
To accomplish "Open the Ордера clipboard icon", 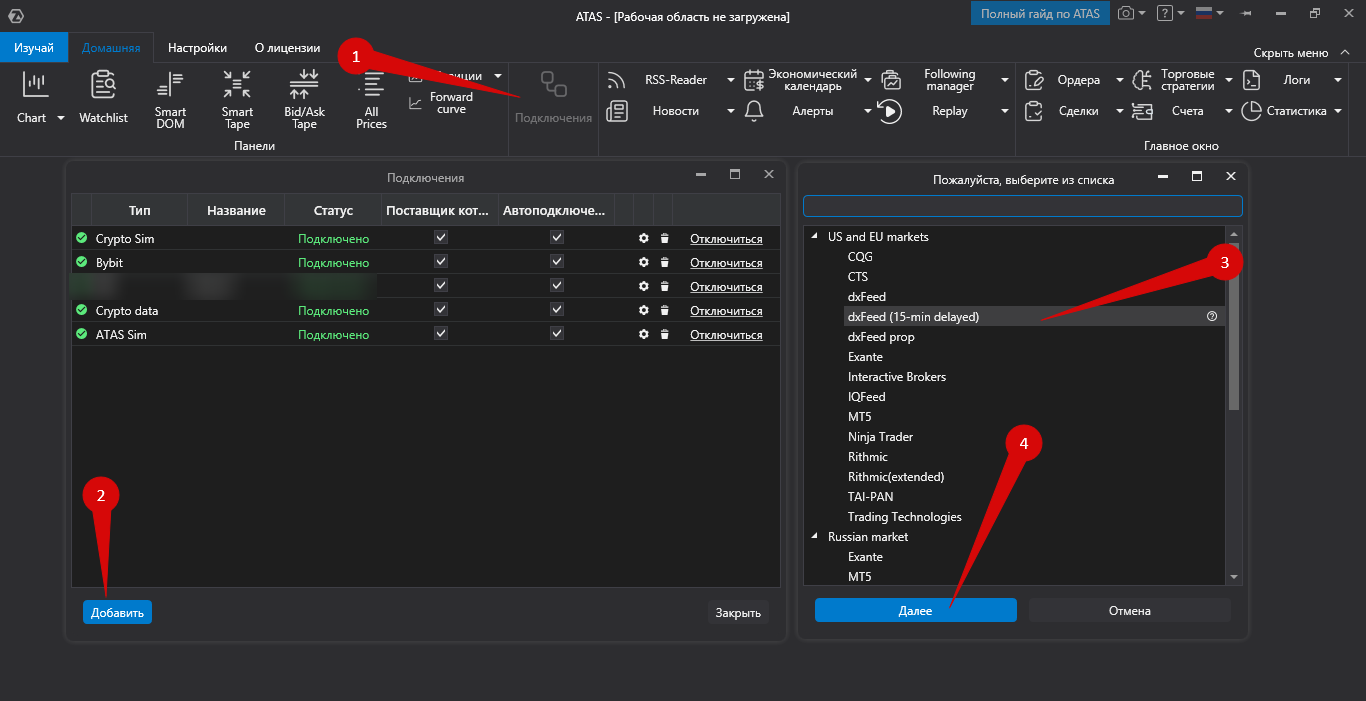I will [x=1035, y=80].
